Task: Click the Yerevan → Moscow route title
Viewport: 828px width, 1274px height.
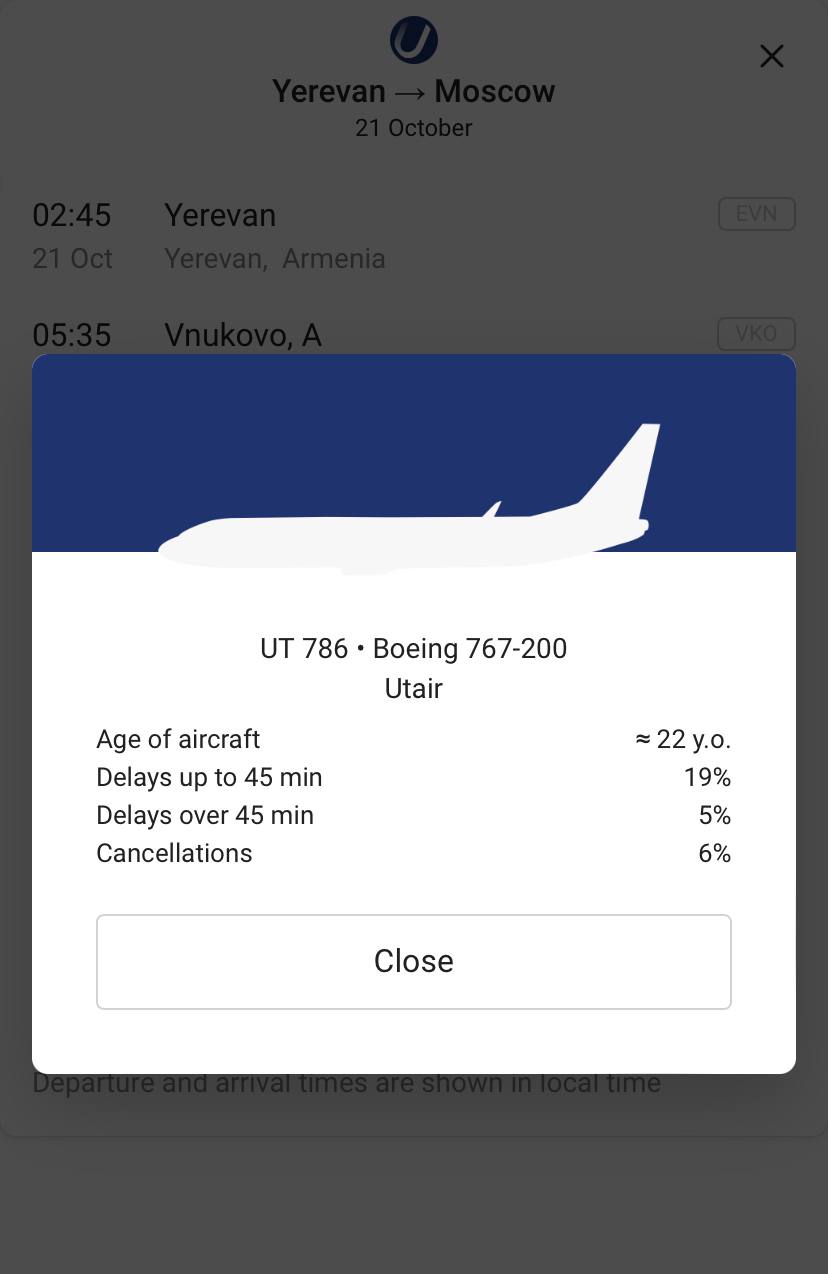Action: click(413, 91)
